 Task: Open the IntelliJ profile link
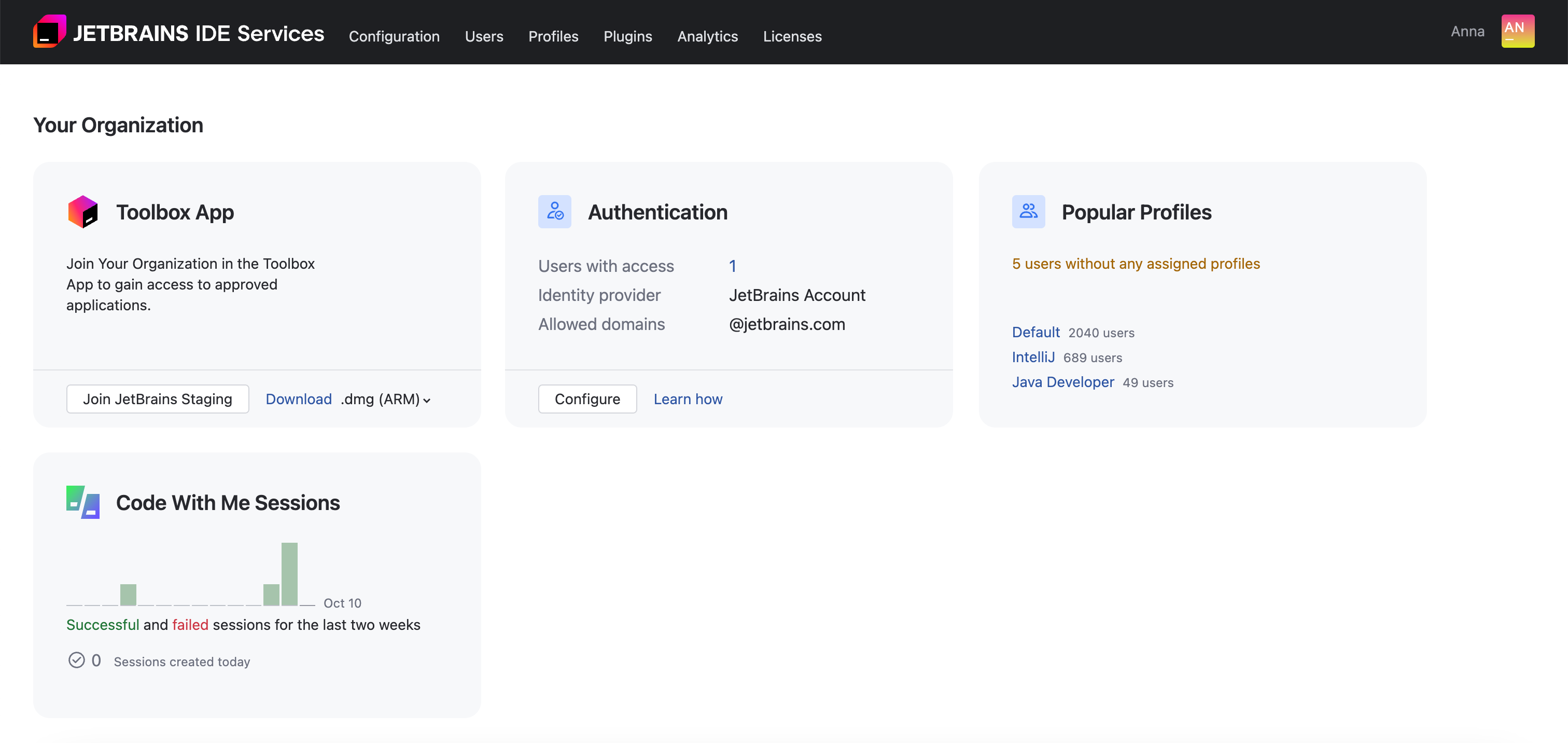pyautogui.click(x=1033, y=357)
